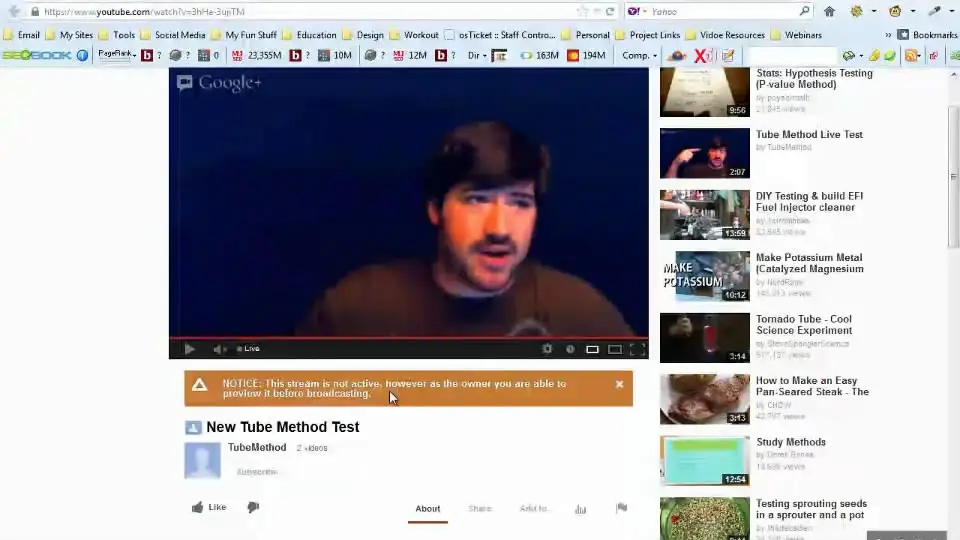Click the SEOBook toolbar logo
Screen dimensions: 960x540
pos(37,55)
